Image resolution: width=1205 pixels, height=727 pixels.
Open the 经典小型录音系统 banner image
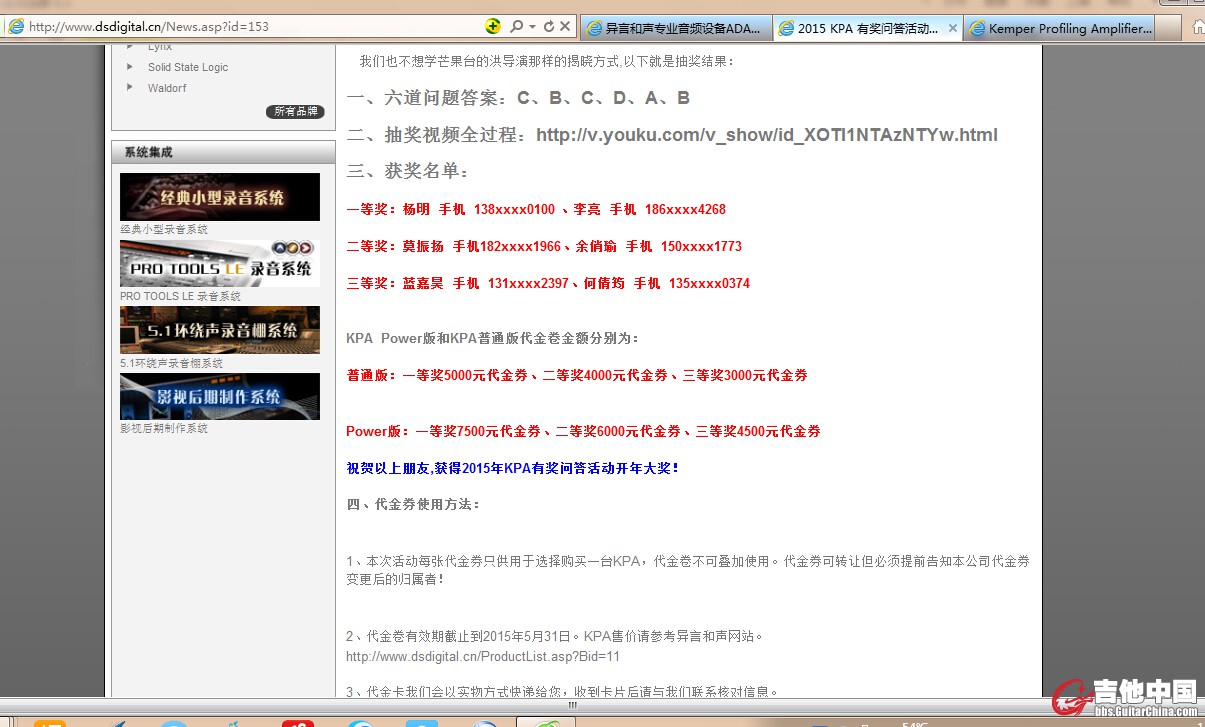(x=220, y=197)
